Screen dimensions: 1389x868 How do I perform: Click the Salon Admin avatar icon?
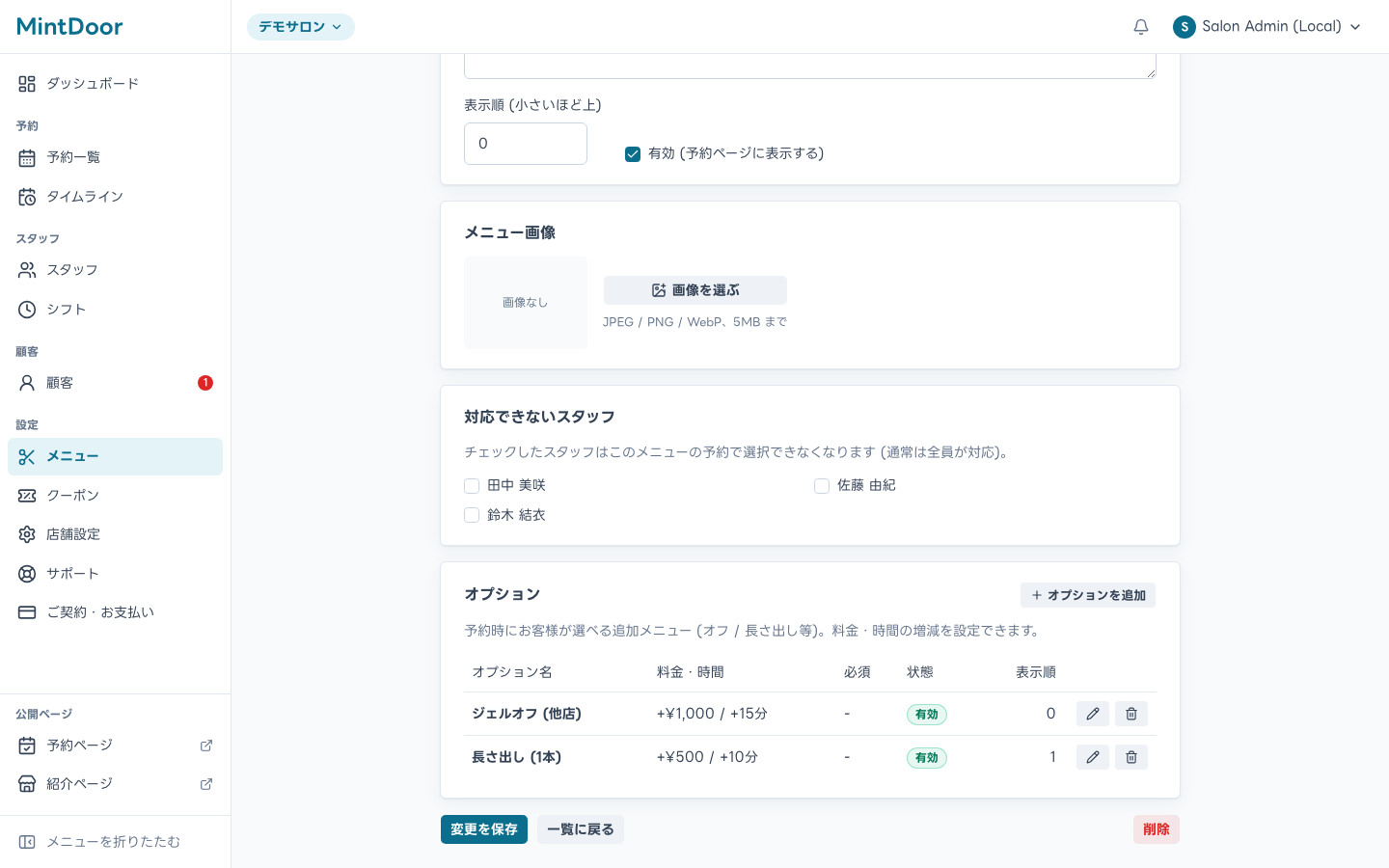(x=1185, y=27)
